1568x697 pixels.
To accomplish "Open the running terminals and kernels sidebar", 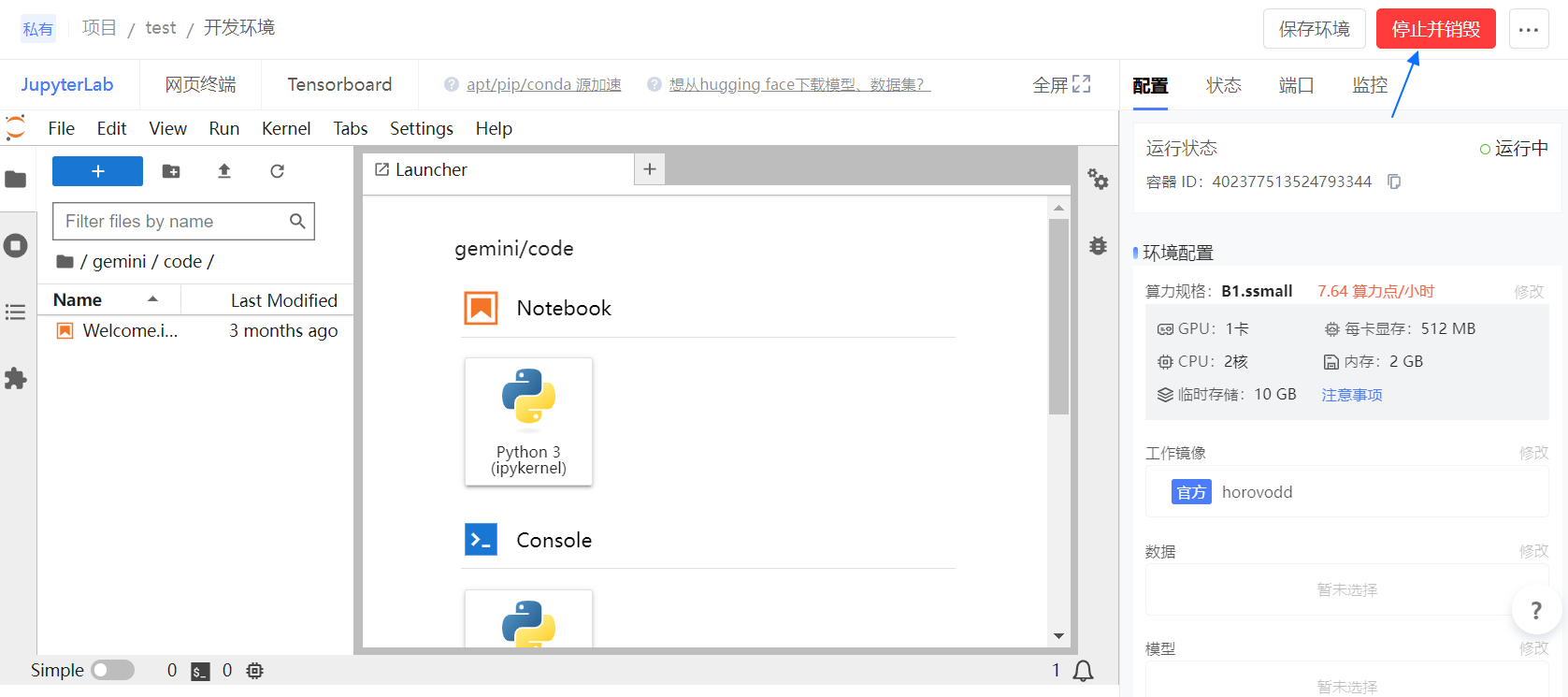I will click(16, 246).
